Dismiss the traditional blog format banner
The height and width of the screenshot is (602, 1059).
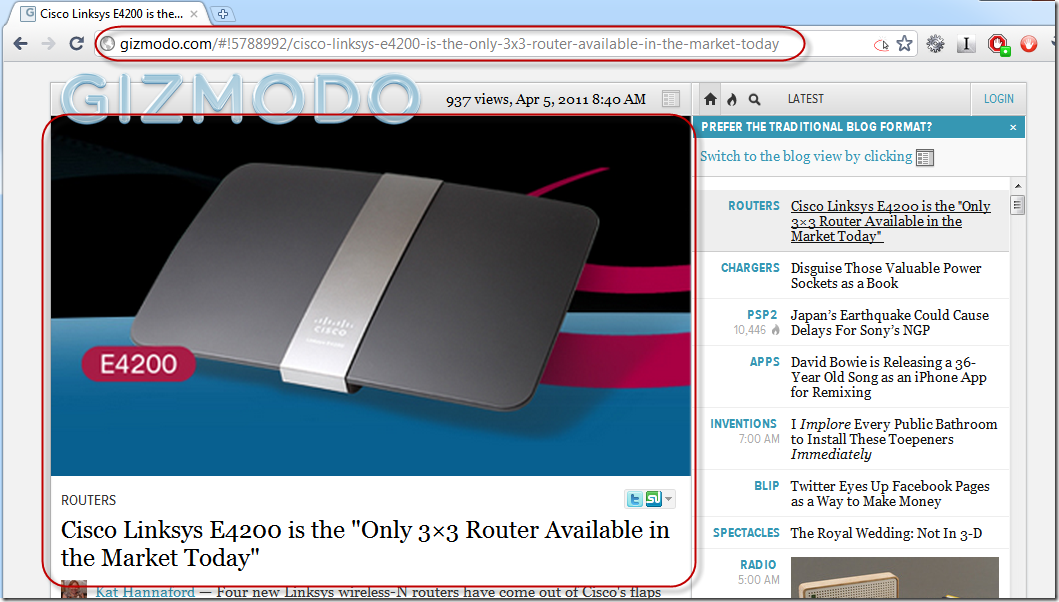[1012, 127]
